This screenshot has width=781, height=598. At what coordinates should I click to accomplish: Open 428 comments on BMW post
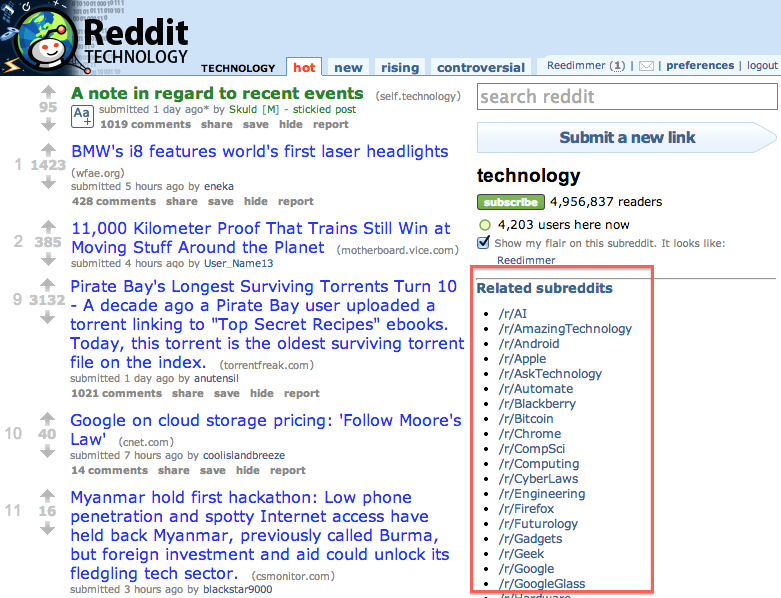[x=114, y=202]
